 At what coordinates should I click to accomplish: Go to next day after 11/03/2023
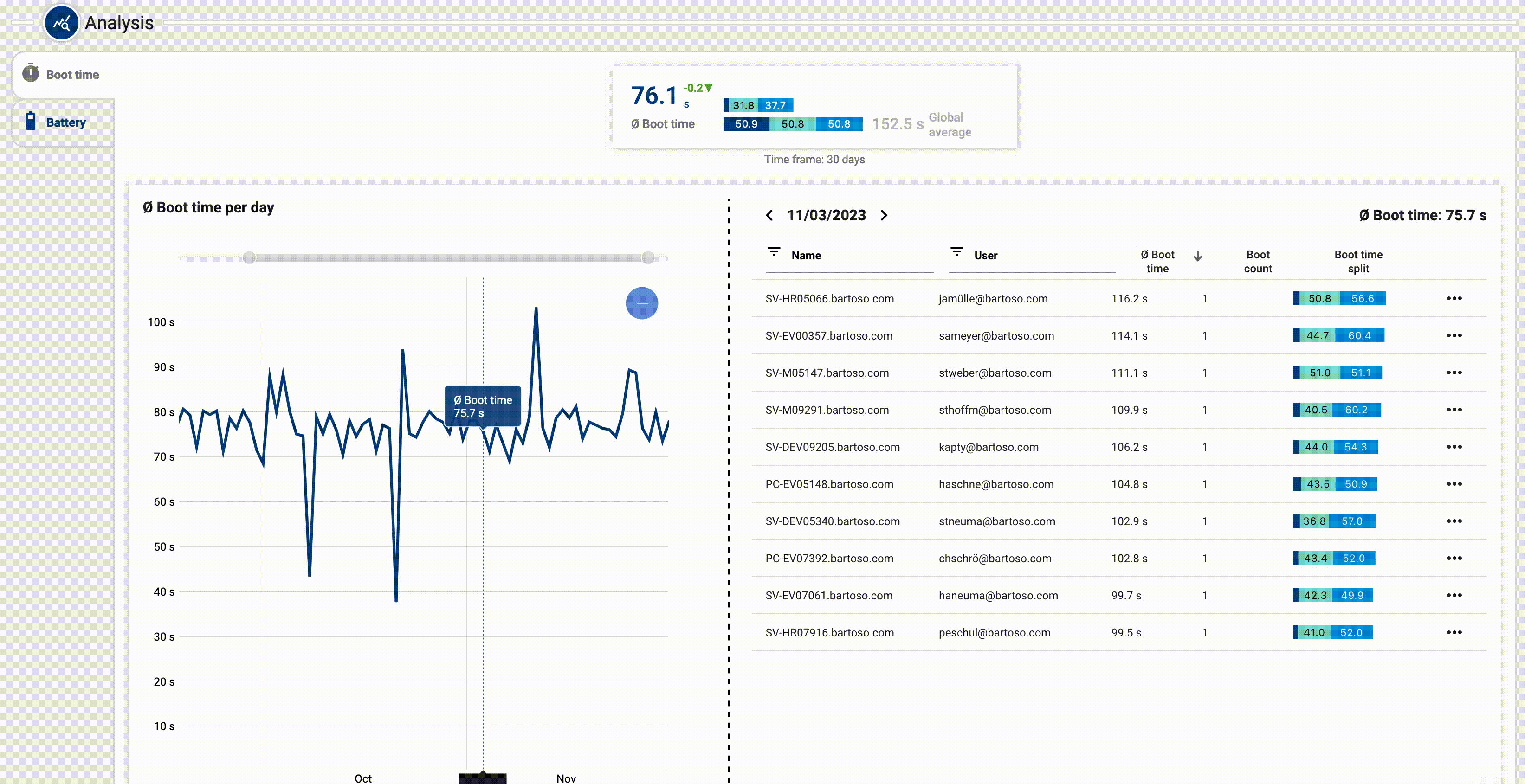point(884,215)
